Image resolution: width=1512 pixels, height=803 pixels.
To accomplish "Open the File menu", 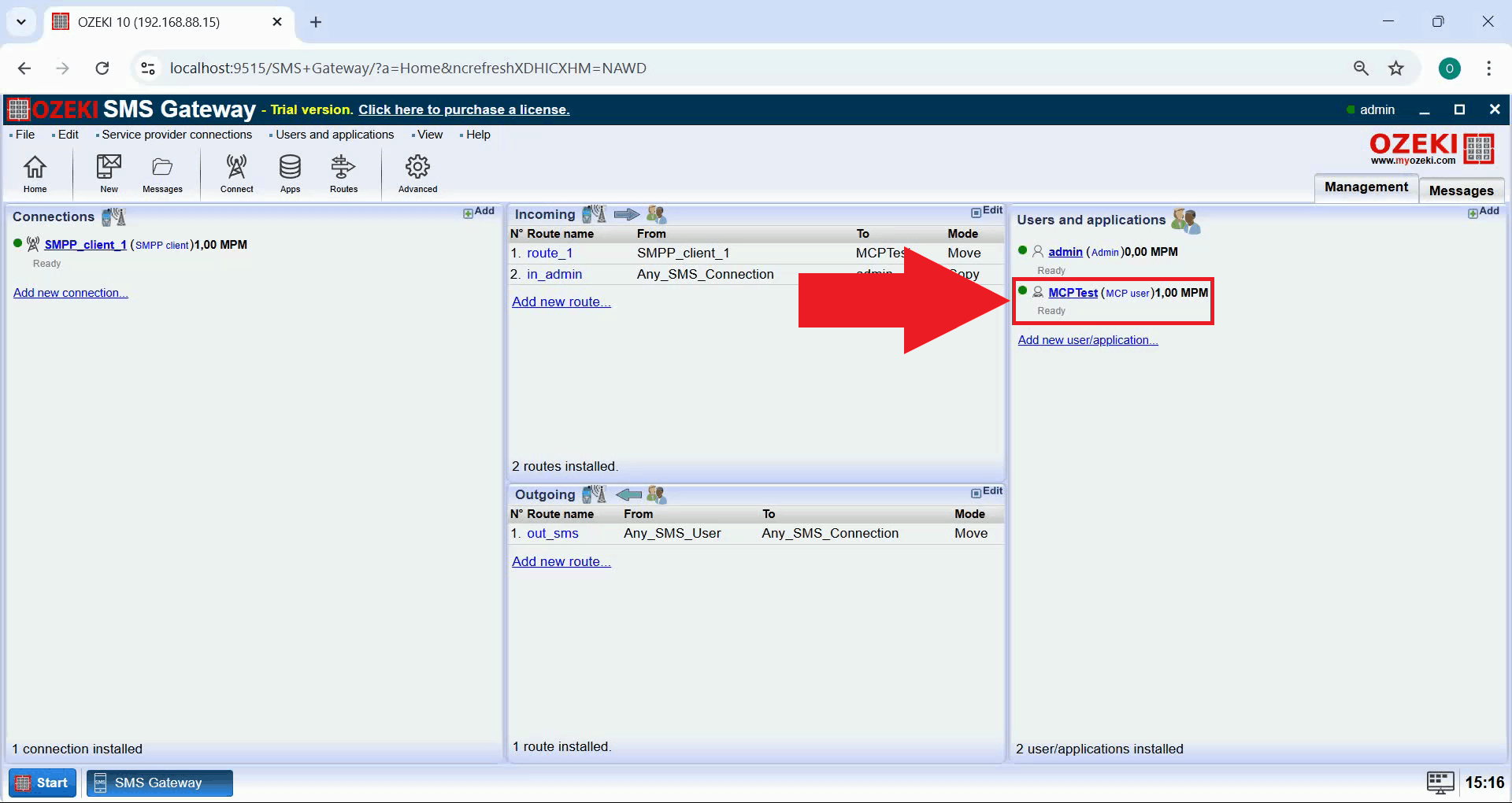I will pos(25,135).
